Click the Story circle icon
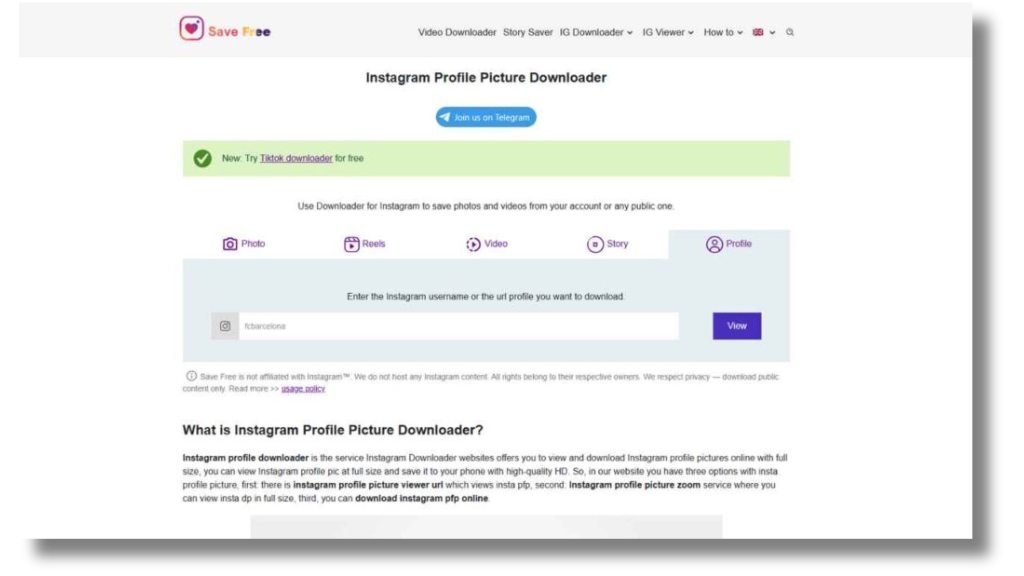 (x=595, y=244)
